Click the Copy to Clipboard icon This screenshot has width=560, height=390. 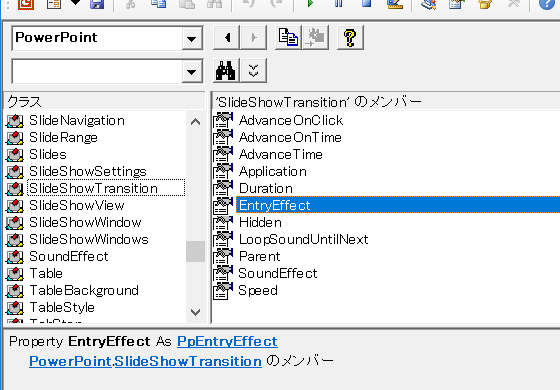click(x=288, y=38)
